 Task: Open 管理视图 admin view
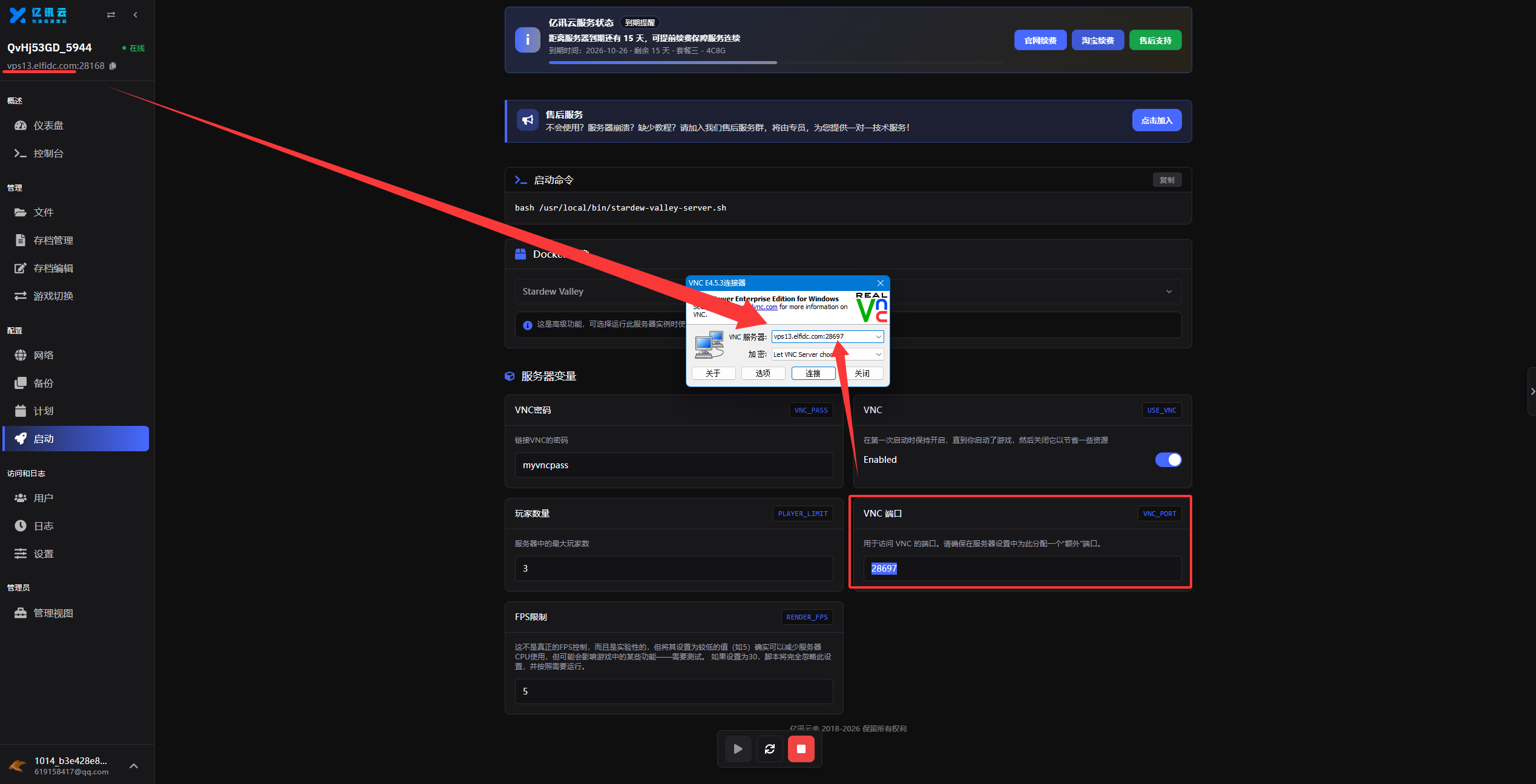[76, 613]
